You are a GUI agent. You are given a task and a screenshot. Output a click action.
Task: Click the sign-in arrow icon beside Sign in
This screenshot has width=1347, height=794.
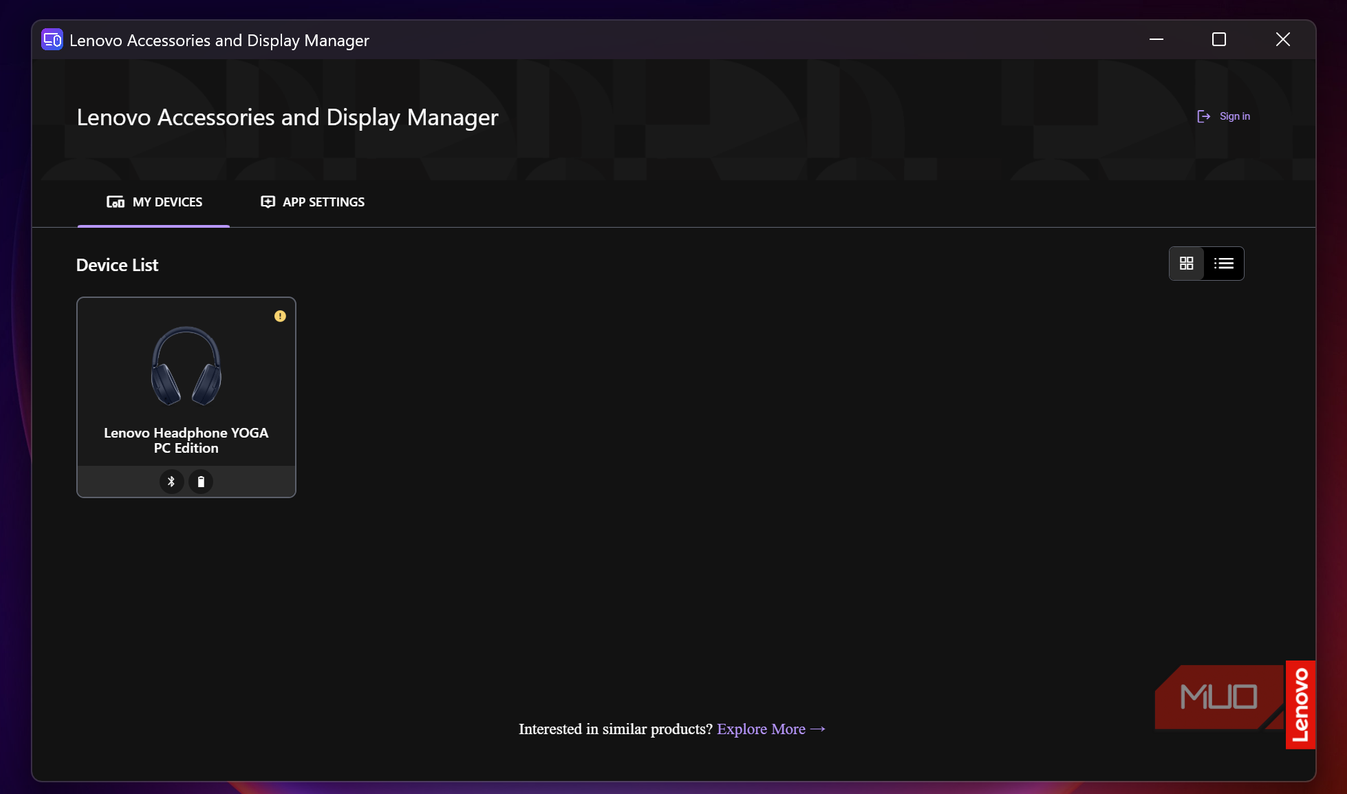tap(1204, 116)
